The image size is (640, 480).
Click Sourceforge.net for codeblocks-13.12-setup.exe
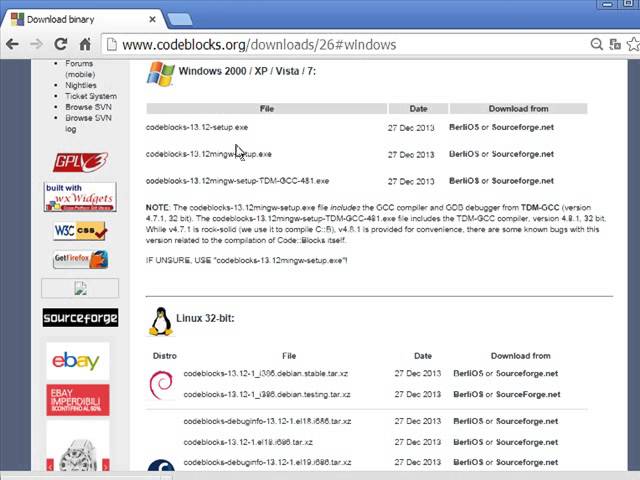click(522, 127)
